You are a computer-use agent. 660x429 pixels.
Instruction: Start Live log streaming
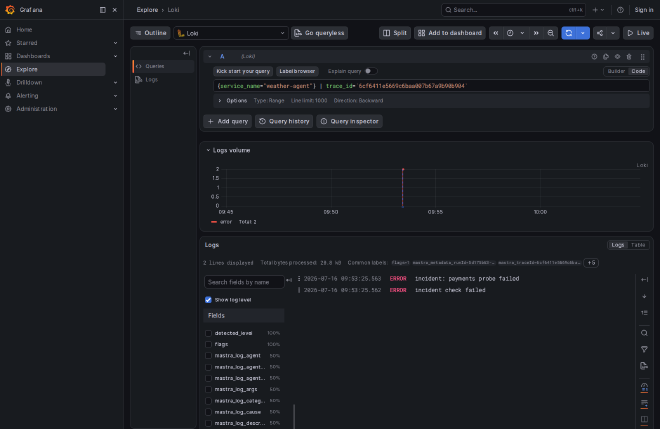pos(638,33)
